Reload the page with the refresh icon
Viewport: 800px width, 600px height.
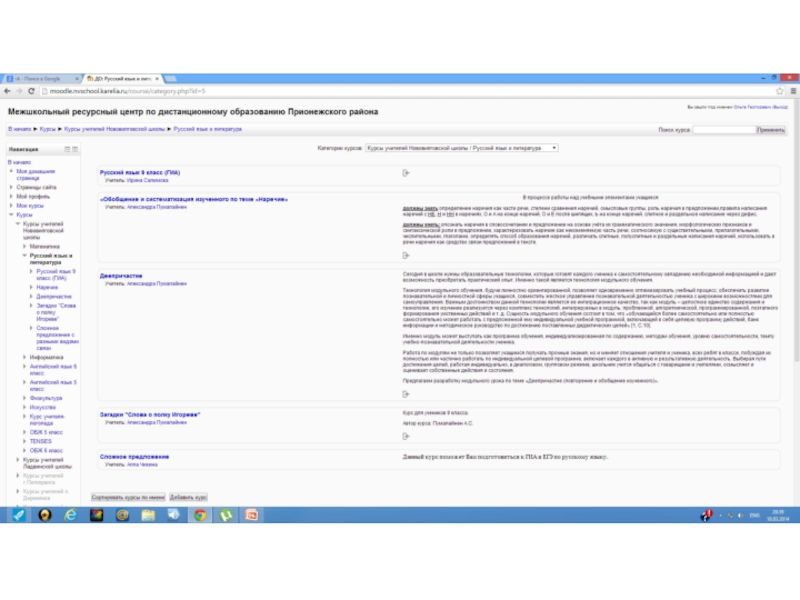pos(31,91)
